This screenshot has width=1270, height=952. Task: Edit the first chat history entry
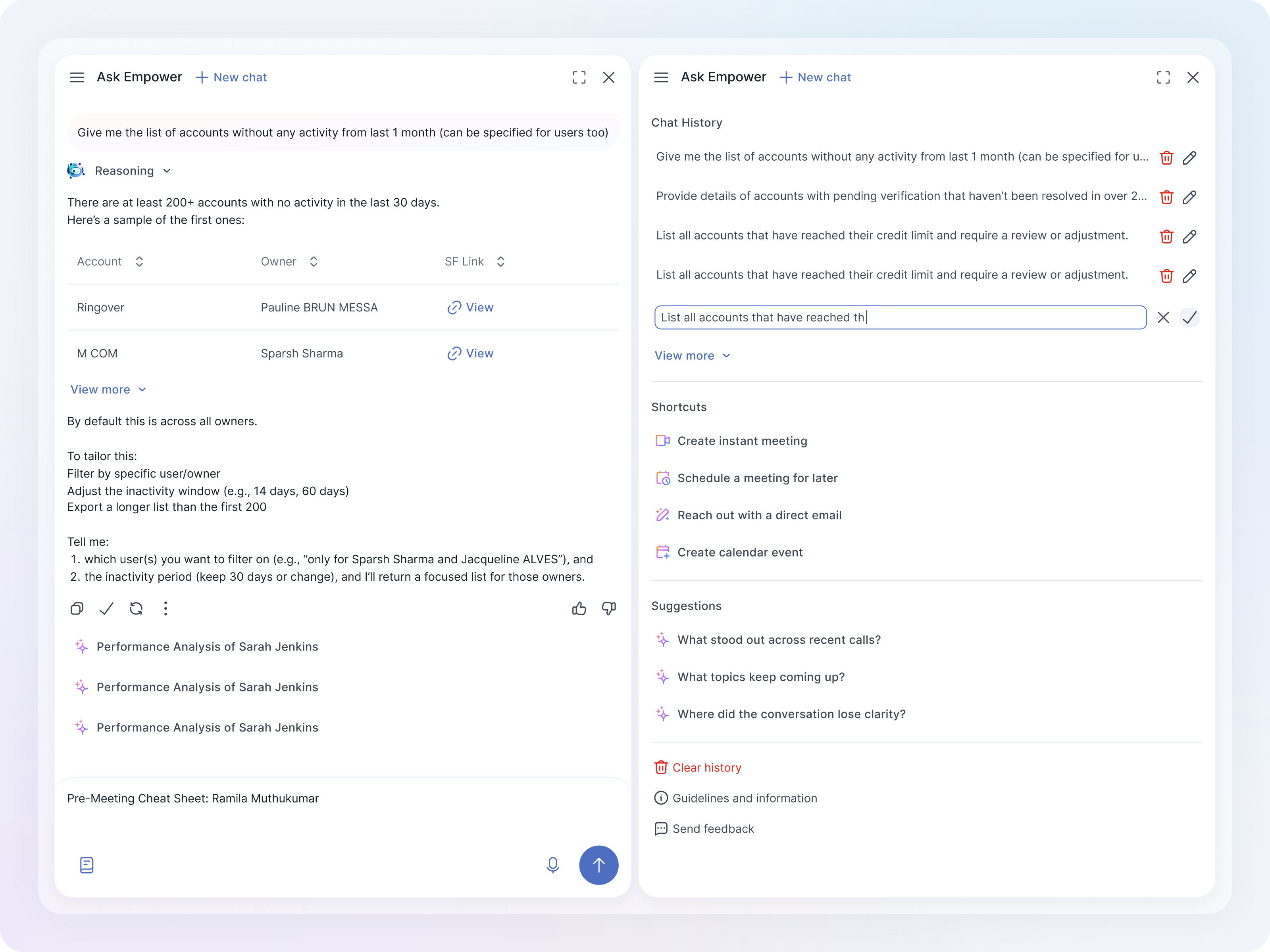(x=1189, y=157)
